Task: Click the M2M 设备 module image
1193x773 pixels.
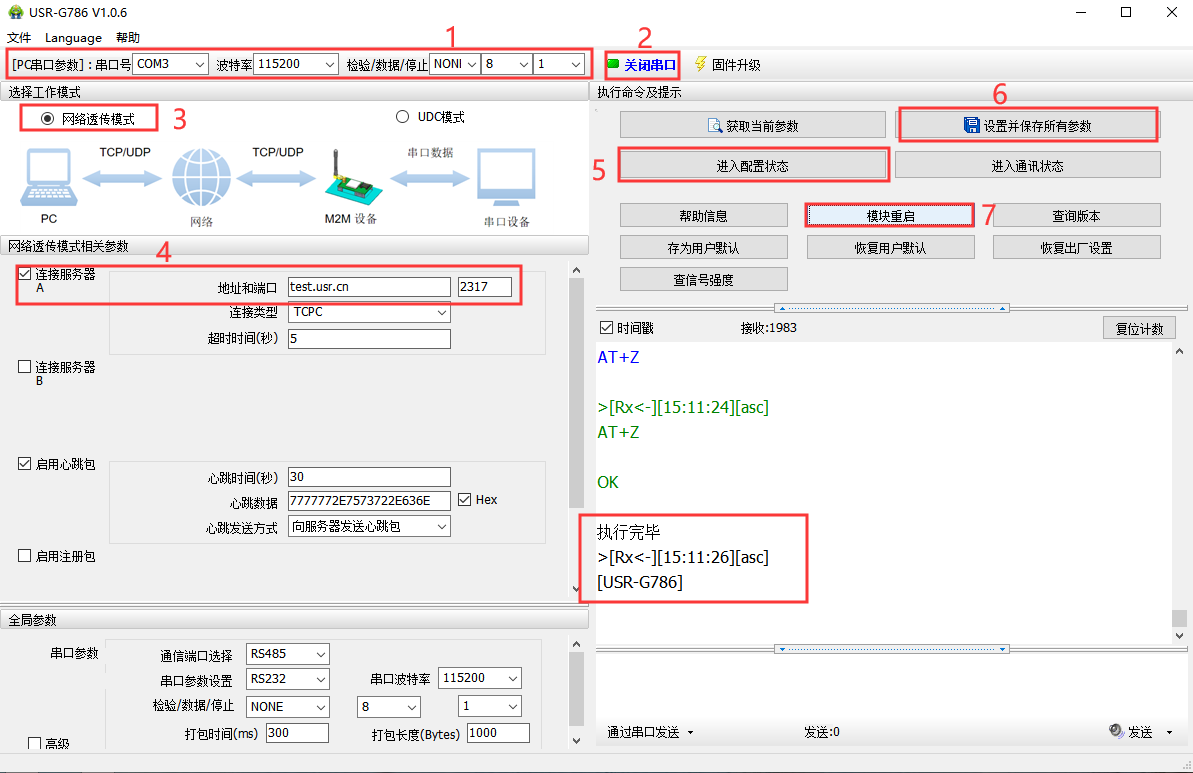Action: (352, 180)
